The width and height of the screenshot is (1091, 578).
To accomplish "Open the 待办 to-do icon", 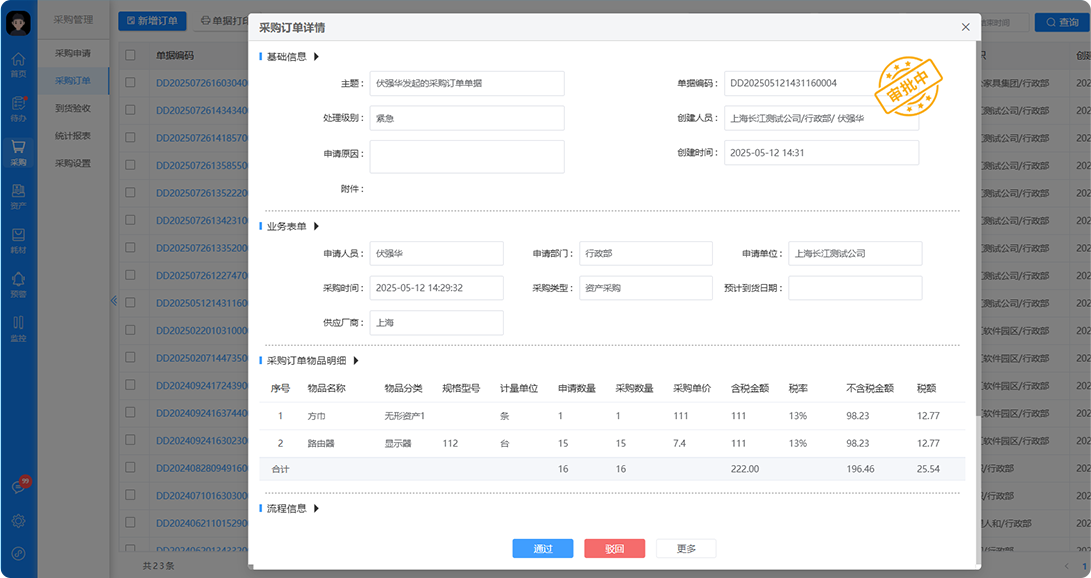I will 18,106.
